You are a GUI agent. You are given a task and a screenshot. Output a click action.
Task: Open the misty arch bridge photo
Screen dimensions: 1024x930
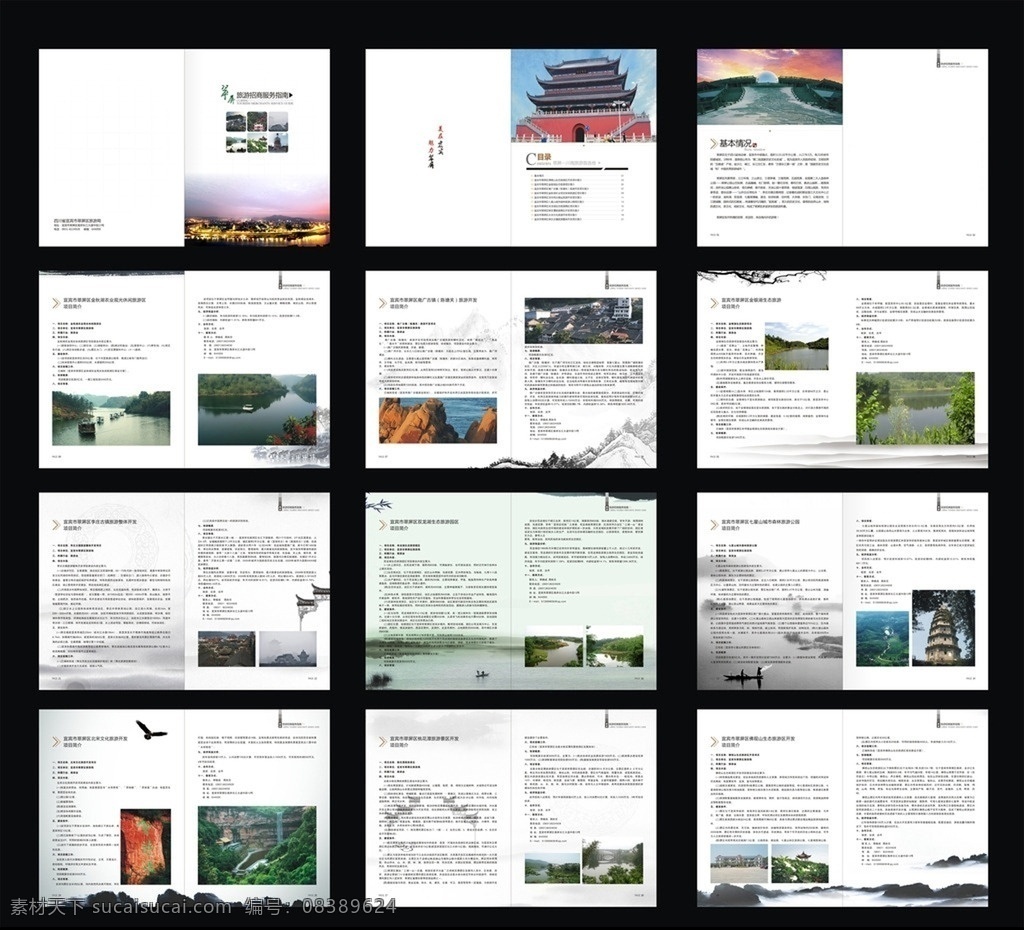613,861
